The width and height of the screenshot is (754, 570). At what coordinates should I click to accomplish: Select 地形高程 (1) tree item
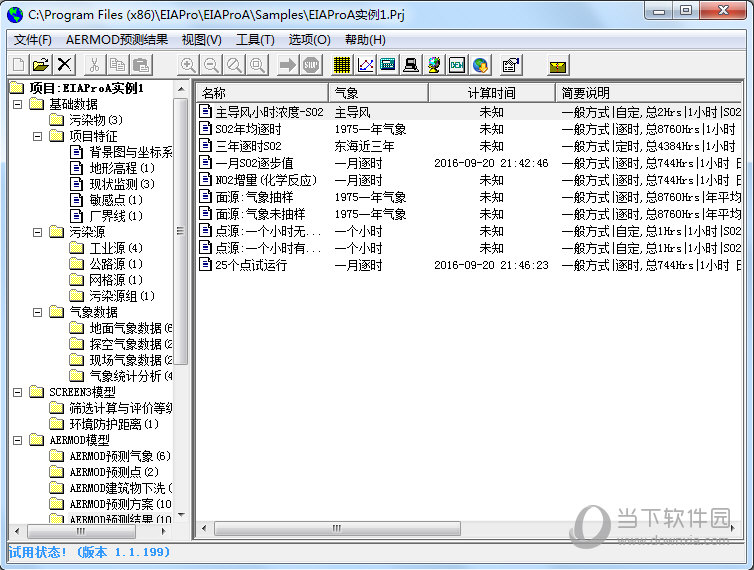122,168
